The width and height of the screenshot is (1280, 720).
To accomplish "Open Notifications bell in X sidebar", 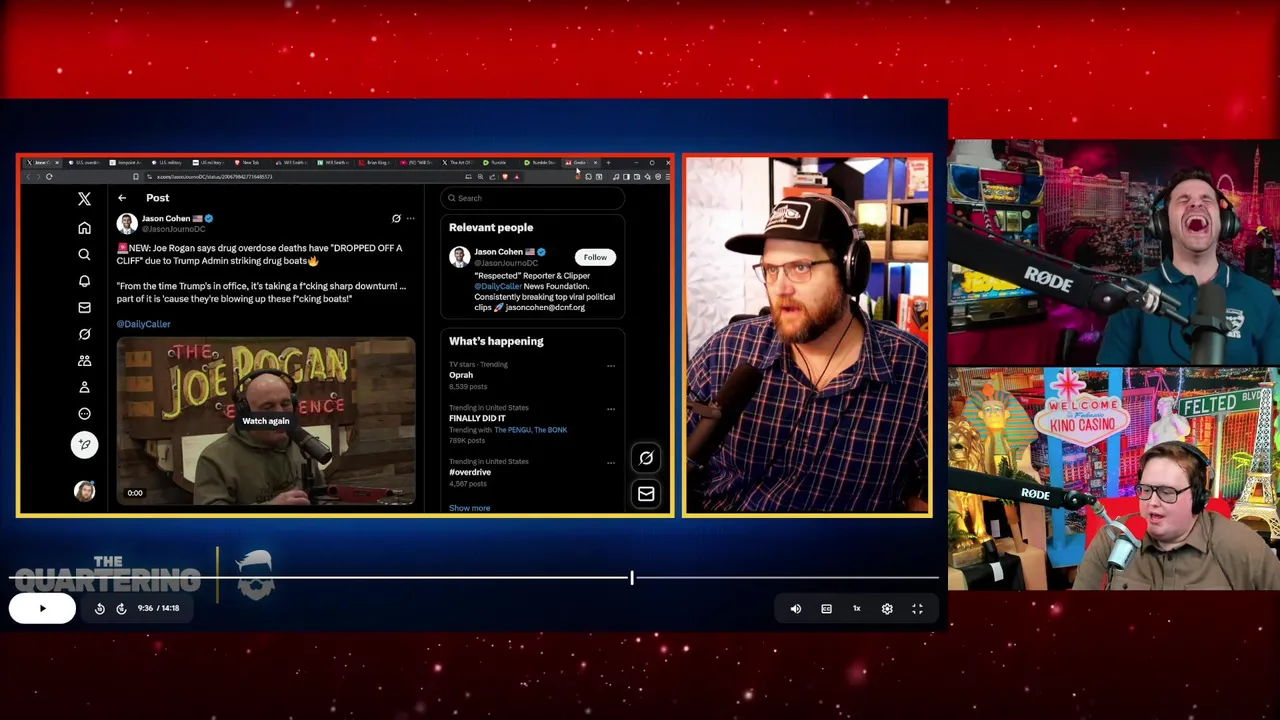I will point(84,281).
